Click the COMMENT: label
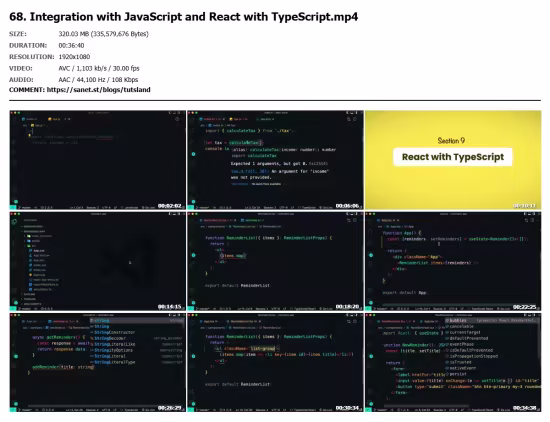Screen dimensions: 550x422 point(27,90)
